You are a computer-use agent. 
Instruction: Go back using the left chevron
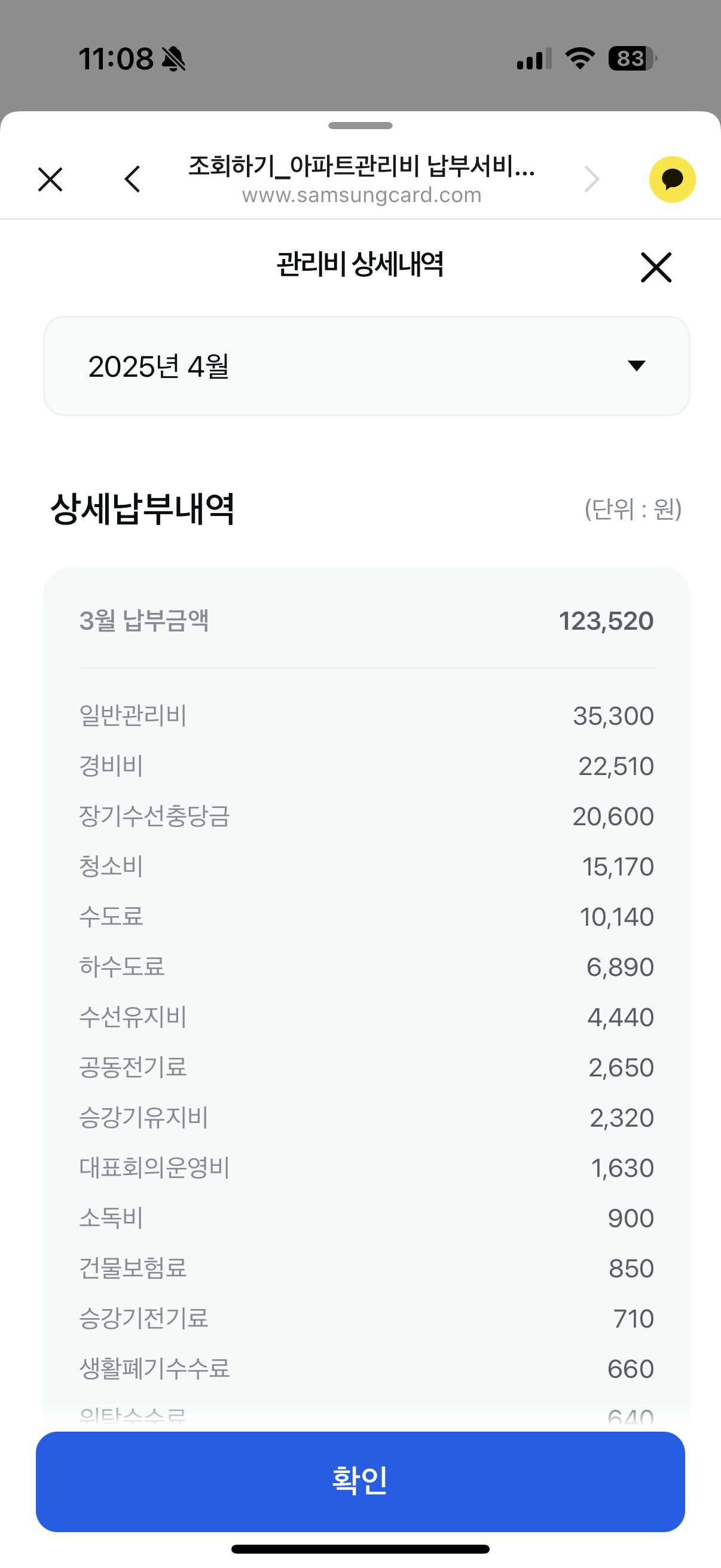(x=132, y=179)
